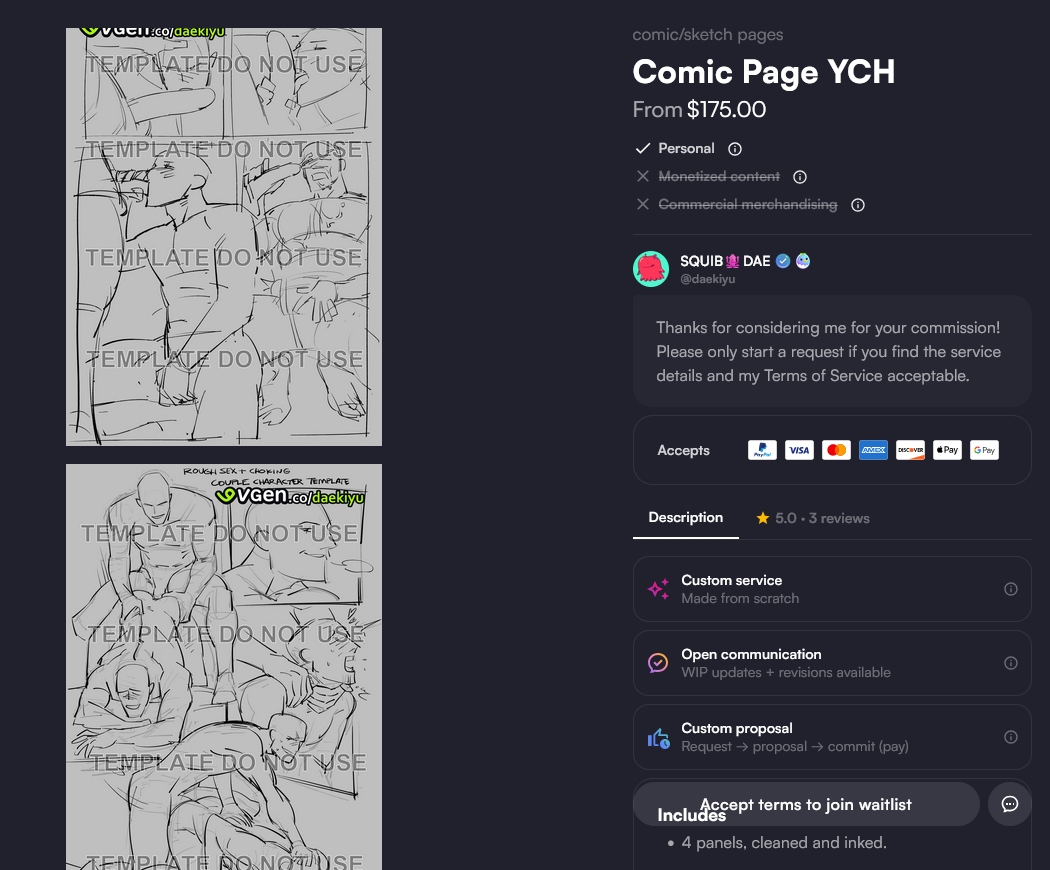Viewport: 1050px width, 870px height.
Task: Click the PayPal payment icon
Action: 762,450
